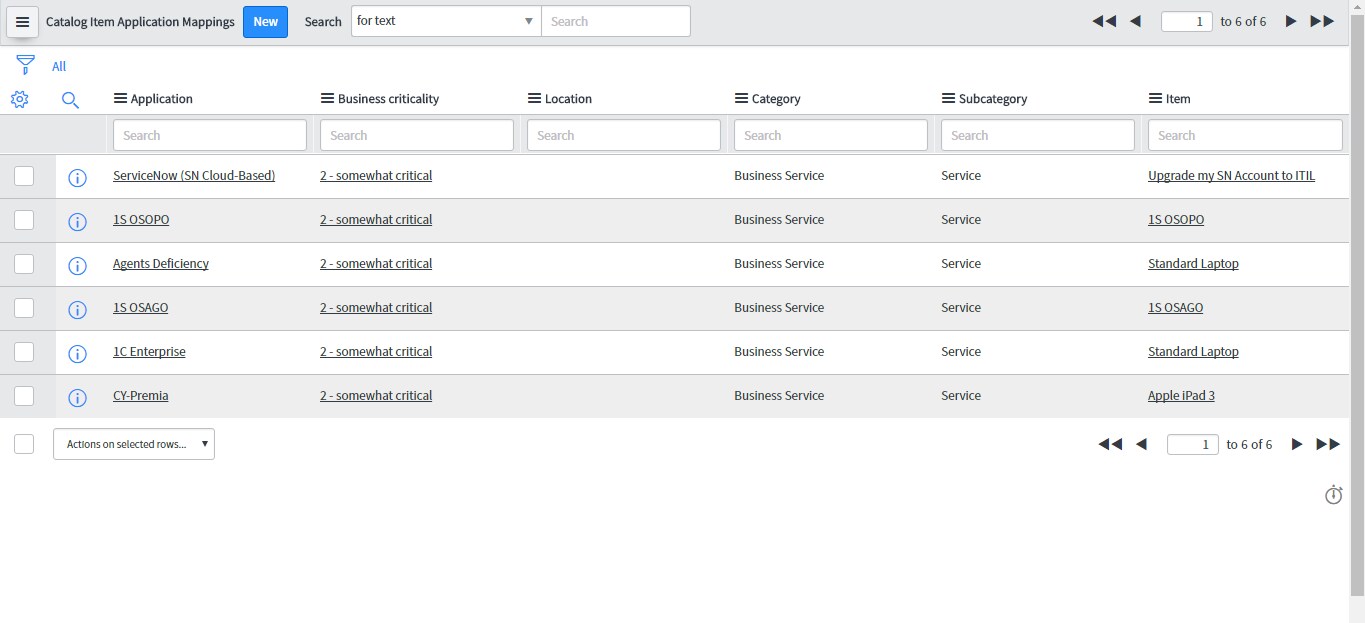Show response time stopwatch icon
1365x623 pixels.
[x=1333, y=494]
